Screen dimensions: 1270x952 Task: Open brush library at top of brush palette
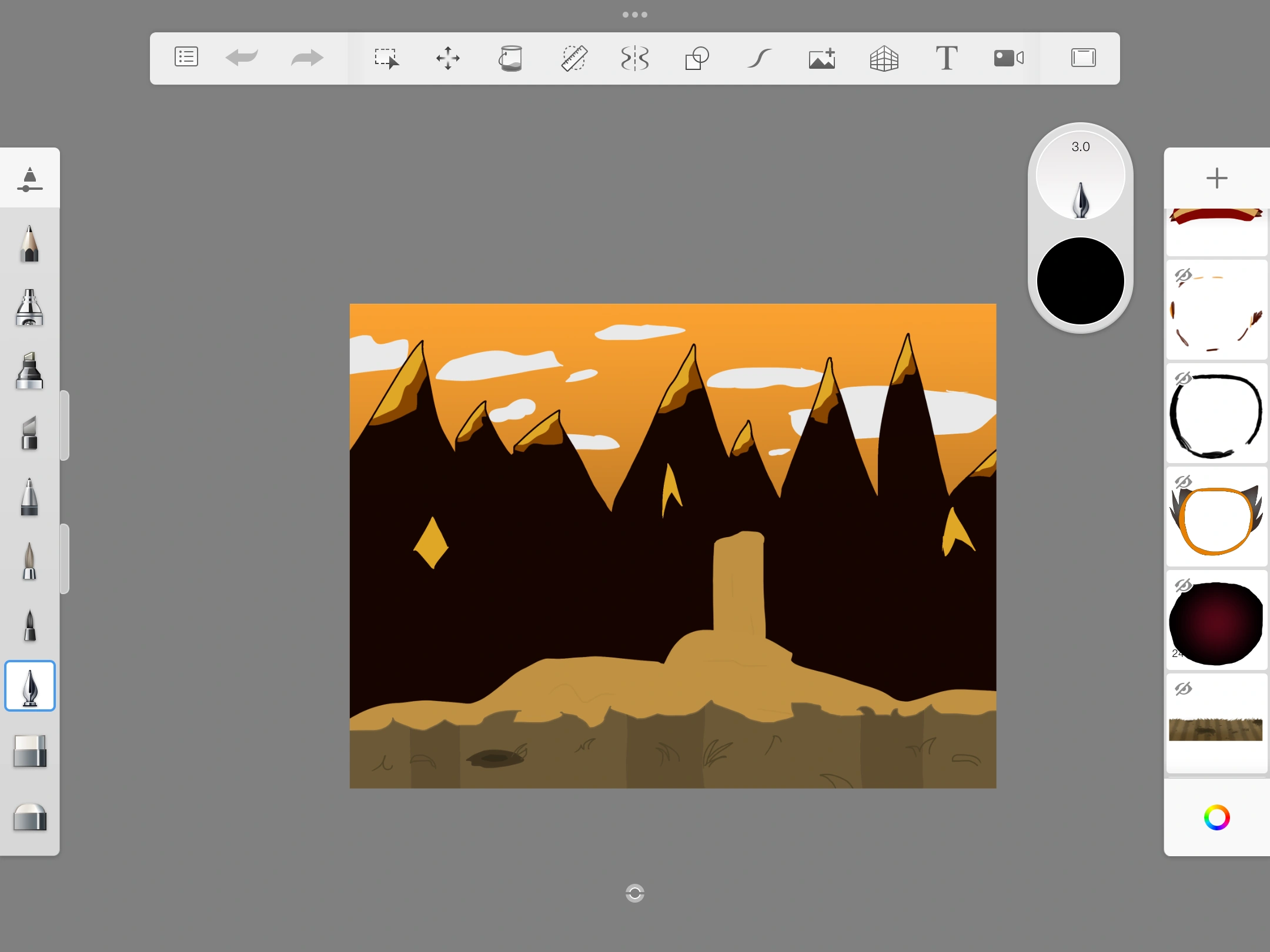[29, 179]
